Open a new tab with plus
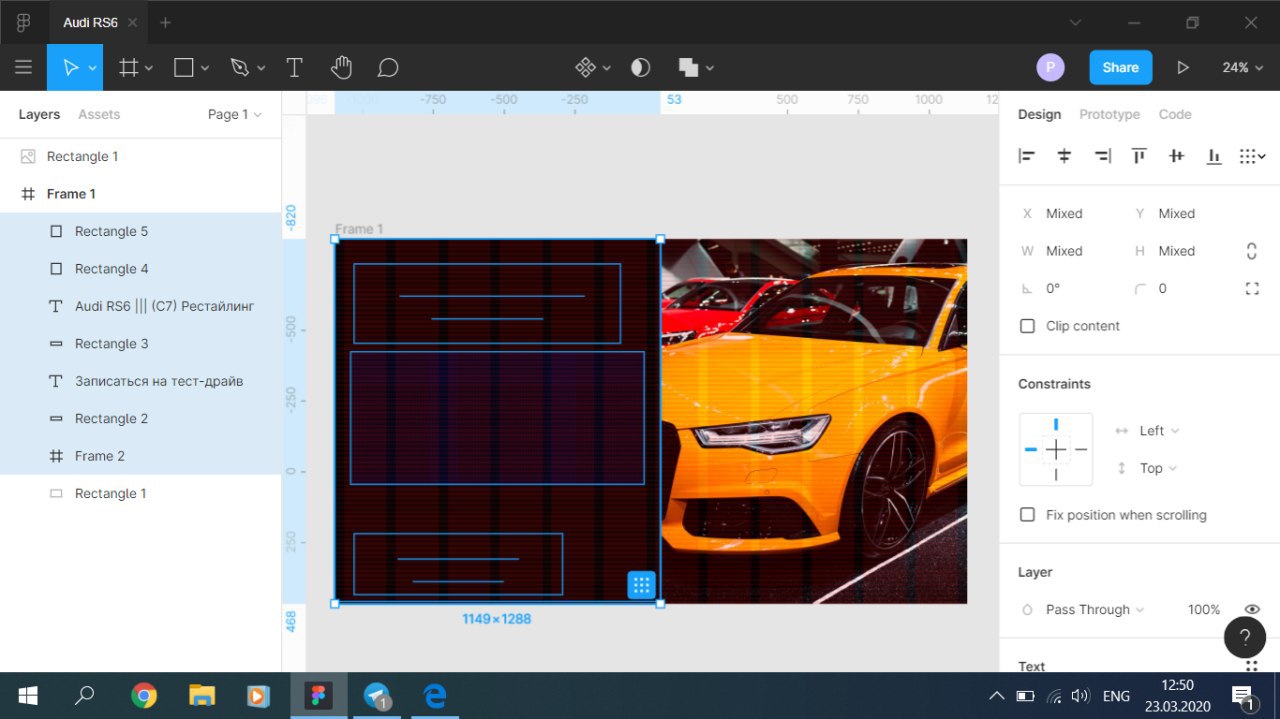The image size is (1280, 719). 166,22
